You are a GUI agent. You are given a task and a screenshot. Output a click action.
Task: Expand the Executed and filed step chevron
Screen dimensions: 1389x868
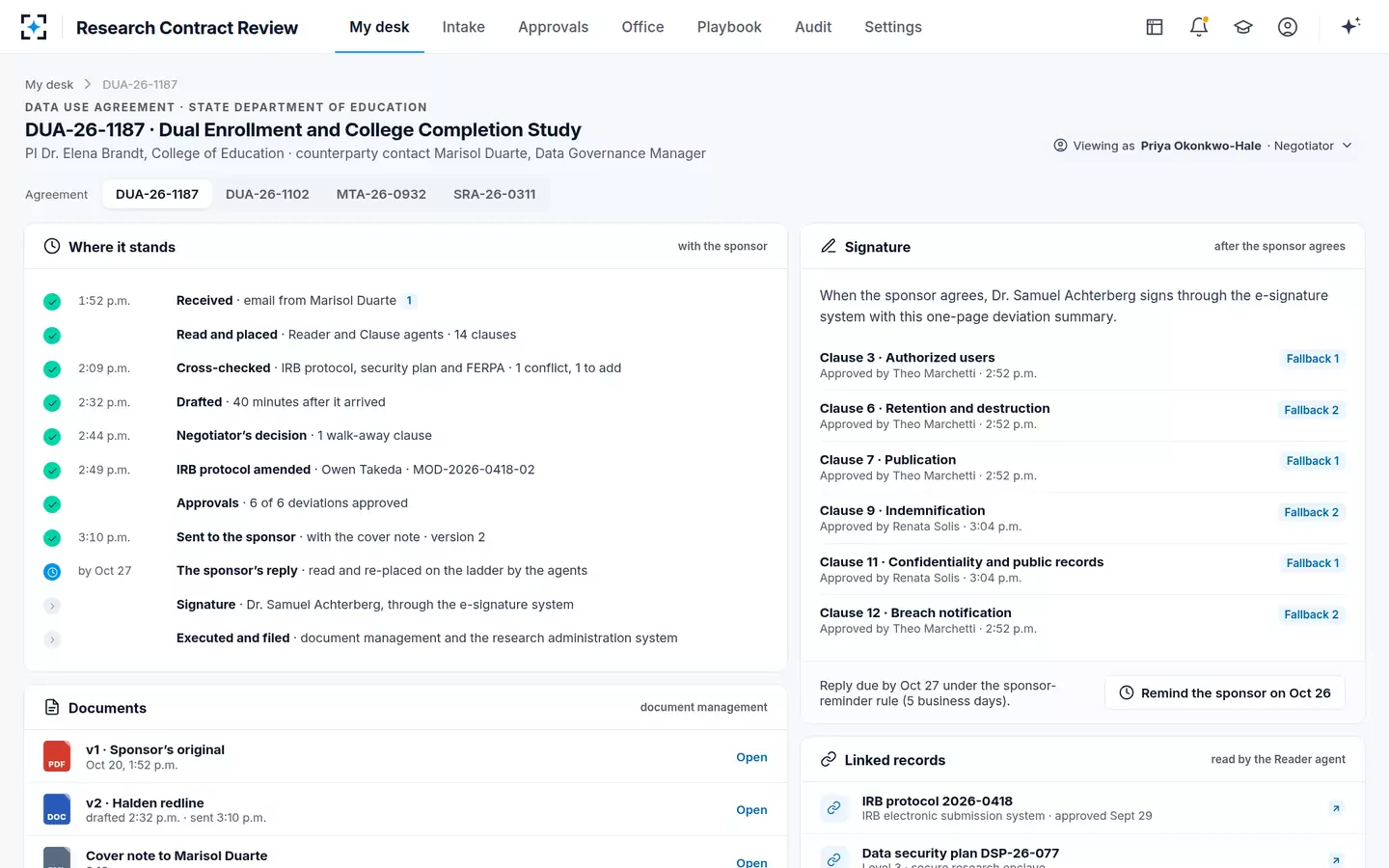52,639
